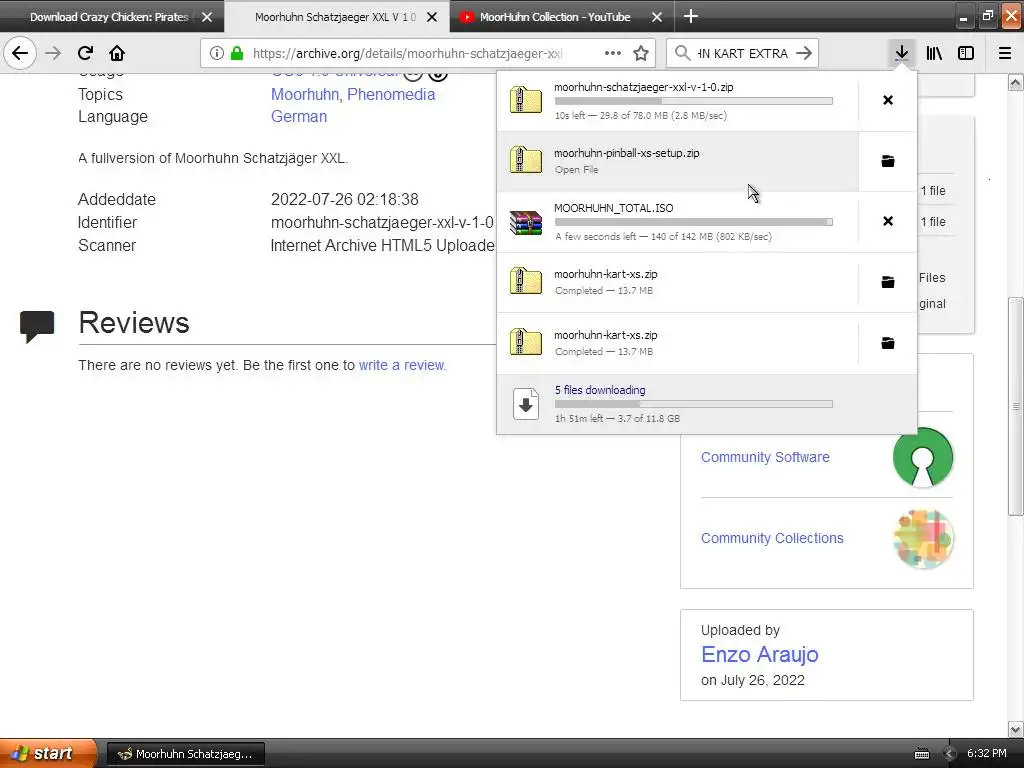Expand hidden tray icons with the arrow

point(949,754)
